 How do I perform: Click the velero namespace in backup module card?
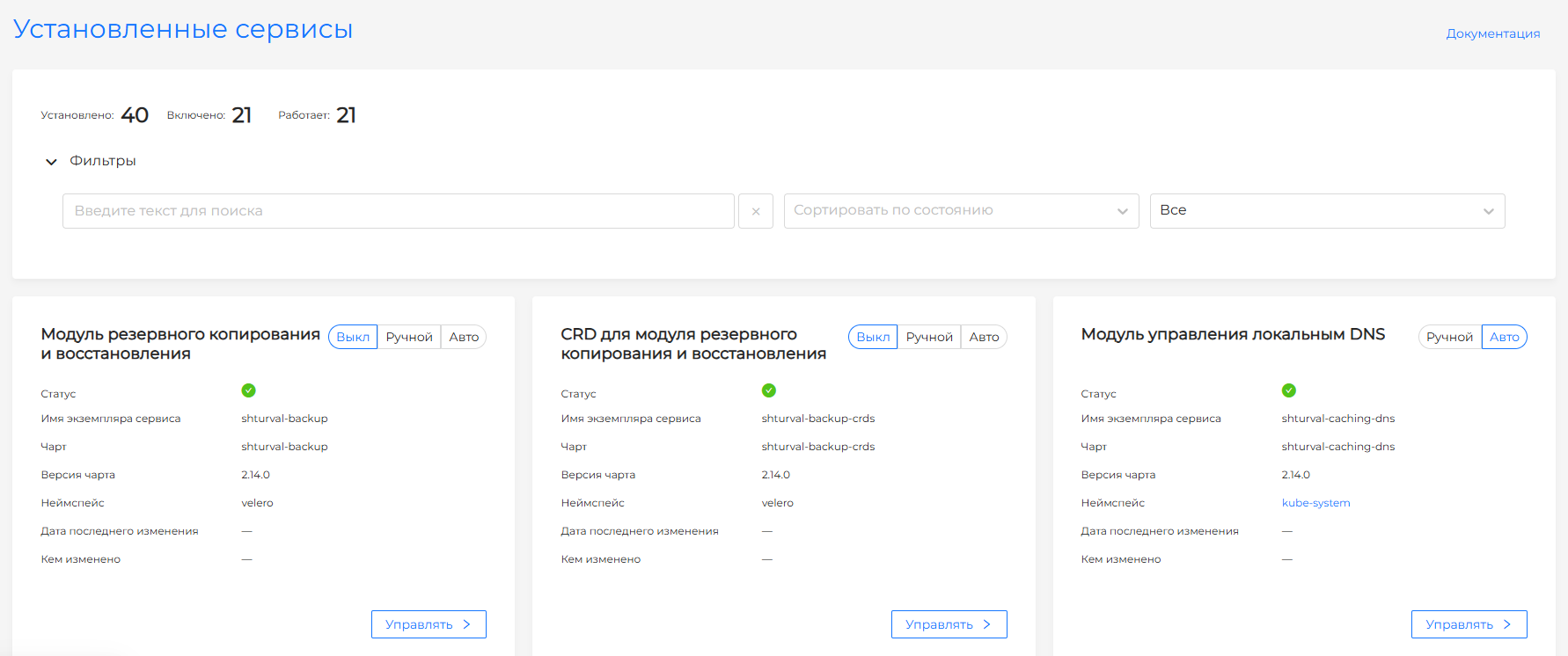point(257,503)
